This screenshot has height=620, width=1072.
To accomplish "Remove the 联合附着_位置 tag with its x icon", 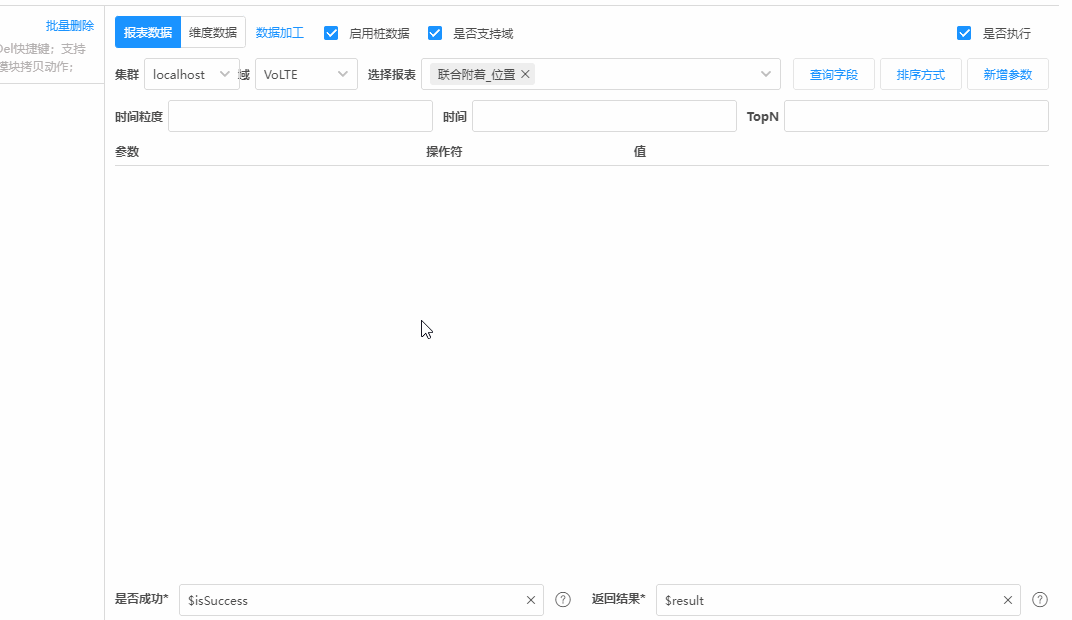I will coord(525,74).
